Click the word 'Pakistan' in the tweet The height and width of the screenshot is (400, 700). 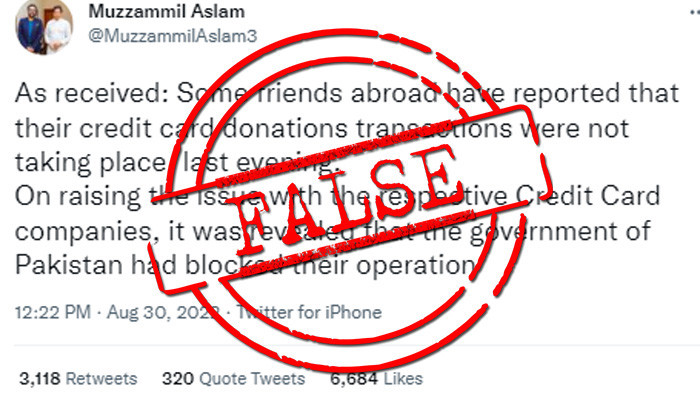[69, 265]
